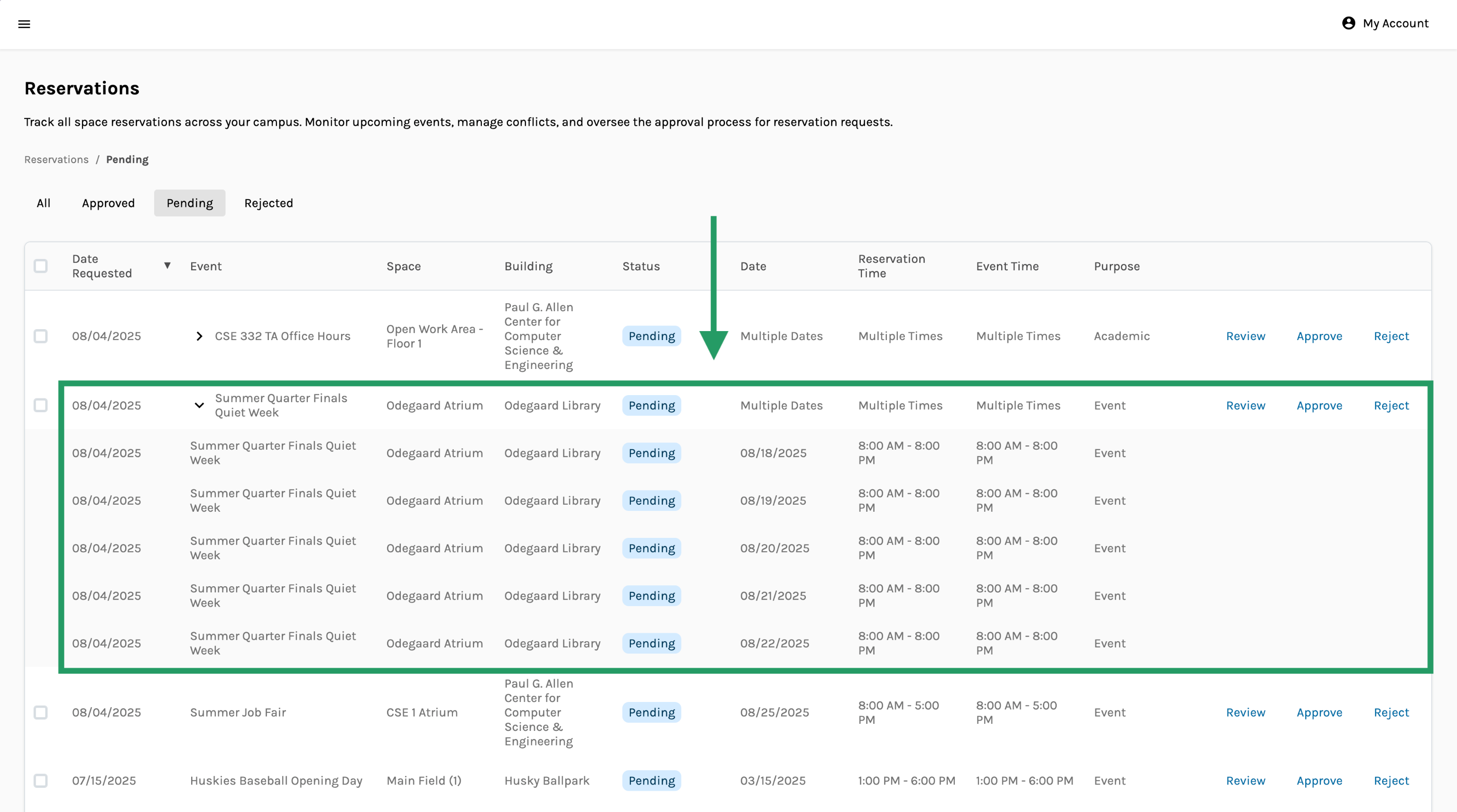This screenshot has width=1457, height=812.
Task: Open the hamburger navigation menu
Action: (24, 24)
